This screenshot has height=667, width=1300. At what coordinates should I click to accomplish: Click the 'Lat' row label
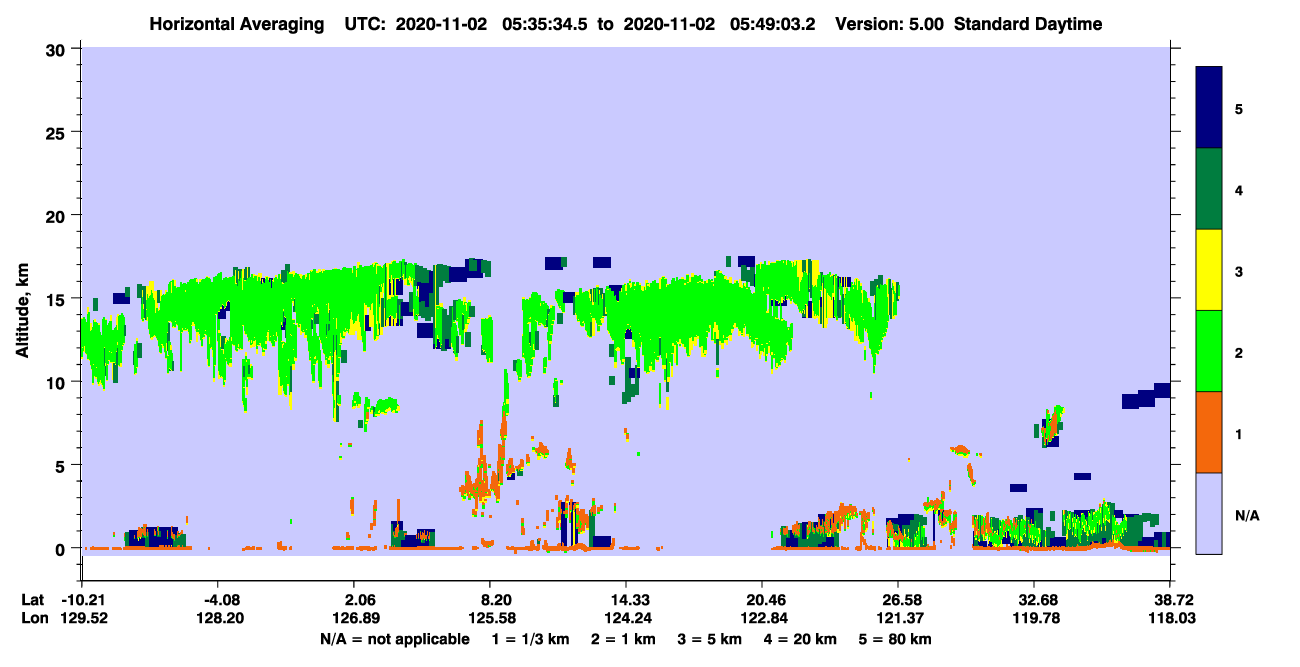33,600
